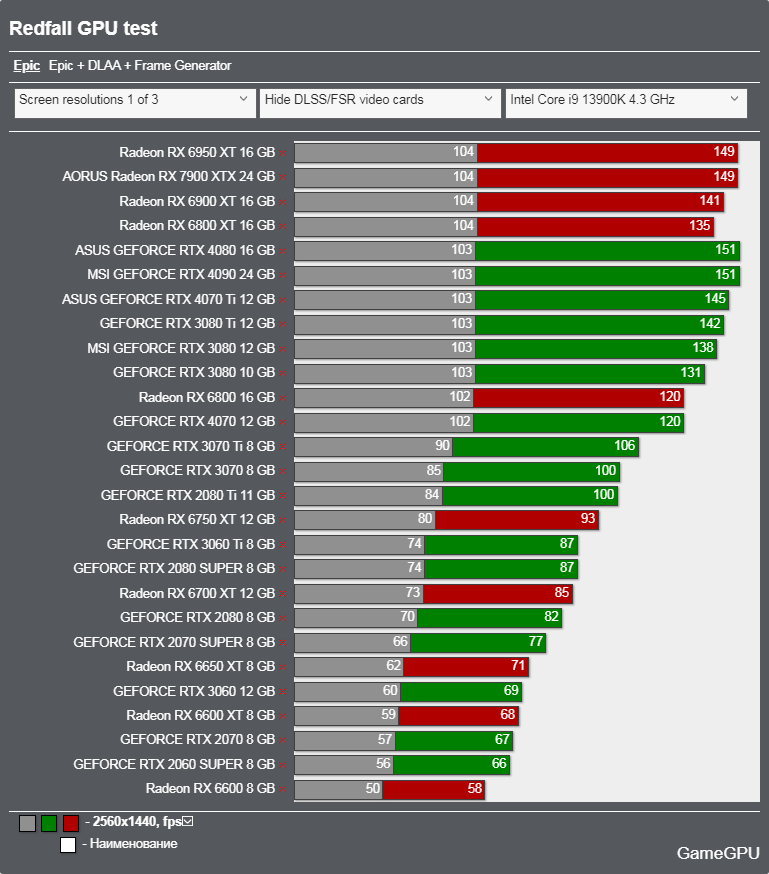769x874 pixels.
Task: Remove GEFORCE RTX 3070 8 GB row
Action: click(283, 472)
